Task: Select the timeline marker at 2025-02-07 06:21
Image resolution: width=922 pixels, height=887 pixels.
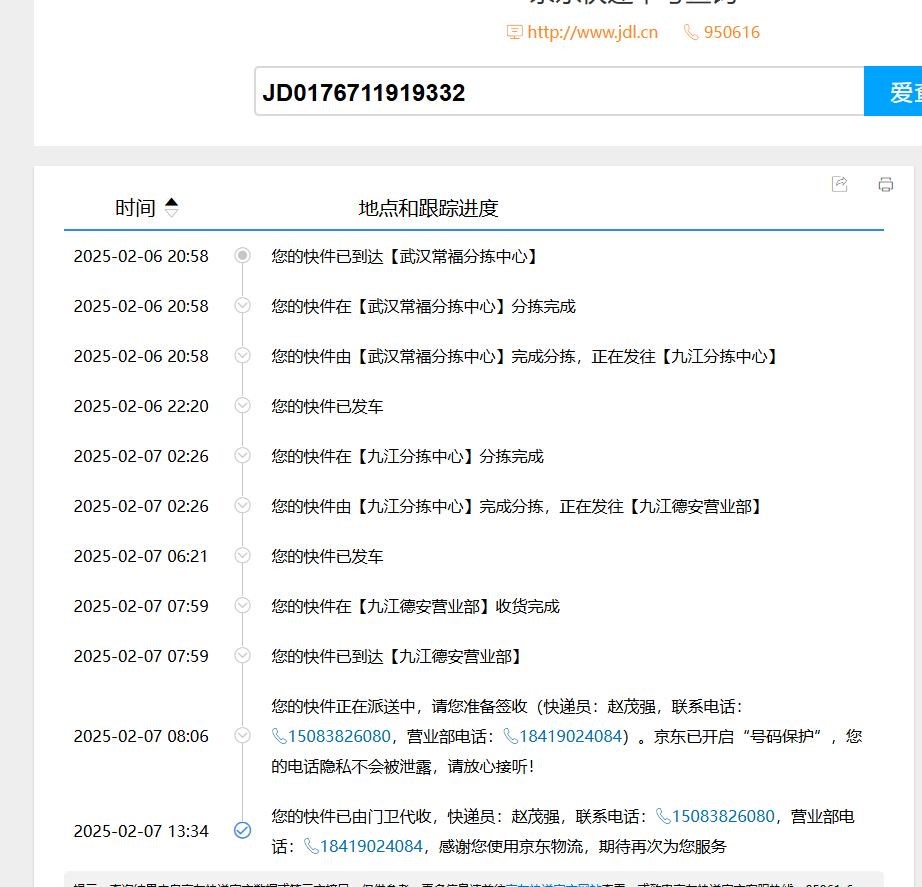Action: point(242,555)
